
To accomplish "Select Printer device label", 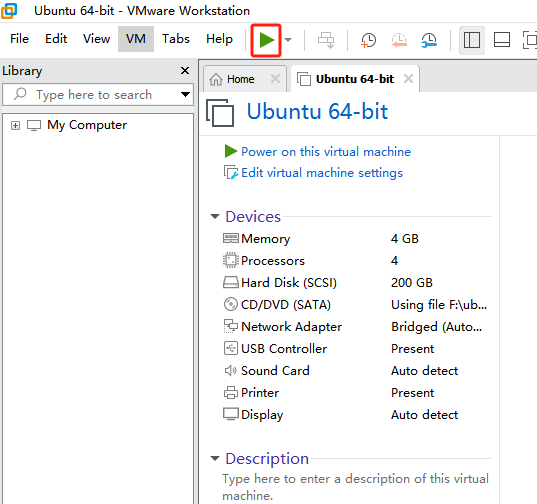I will [260, 392].
